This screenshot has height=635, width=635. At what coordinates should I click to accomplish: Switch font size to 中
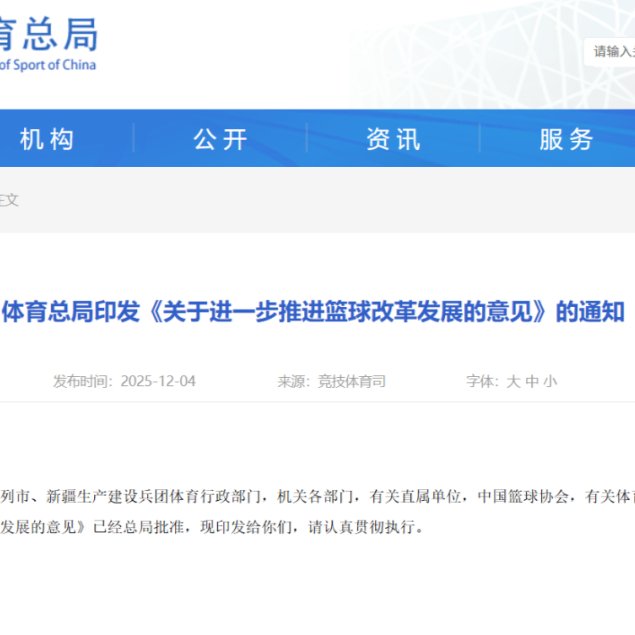[x=532, y=381]
